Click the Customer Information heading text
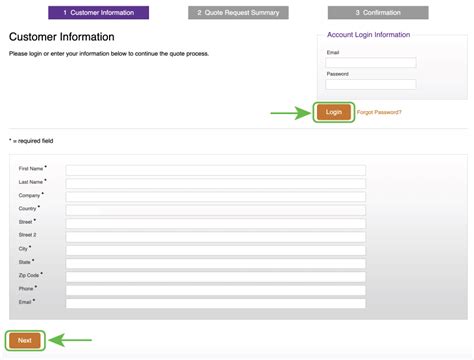474x360 pixels. pyautogui.click(x=62, y=37)
